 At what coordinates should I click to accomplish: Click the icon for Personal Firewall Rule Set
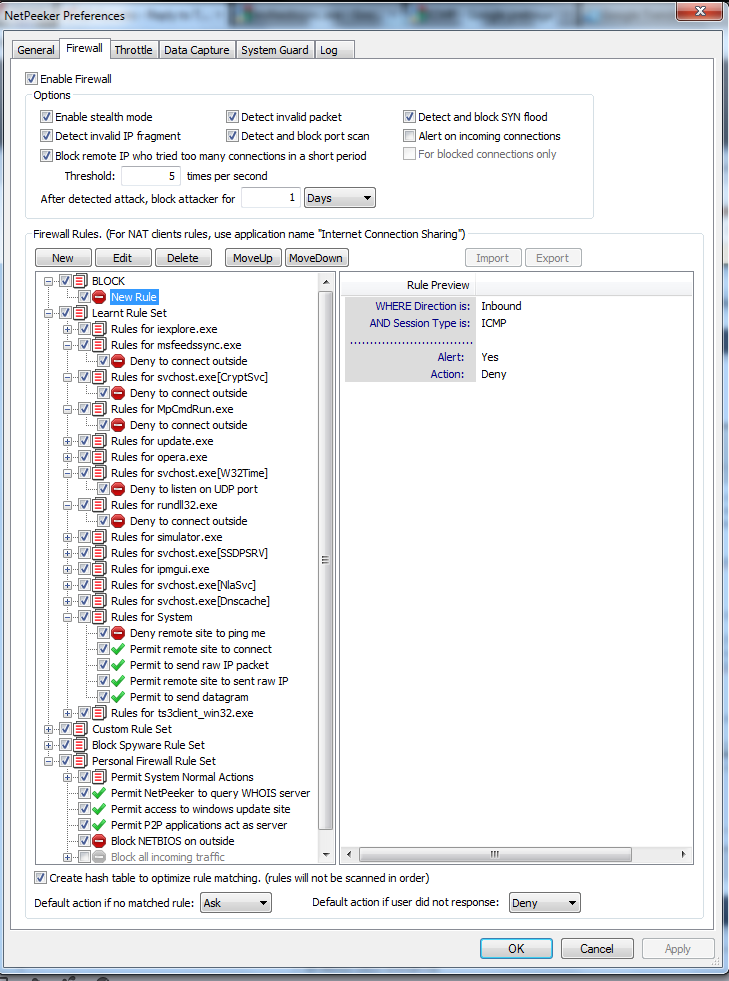click(80, 761)
